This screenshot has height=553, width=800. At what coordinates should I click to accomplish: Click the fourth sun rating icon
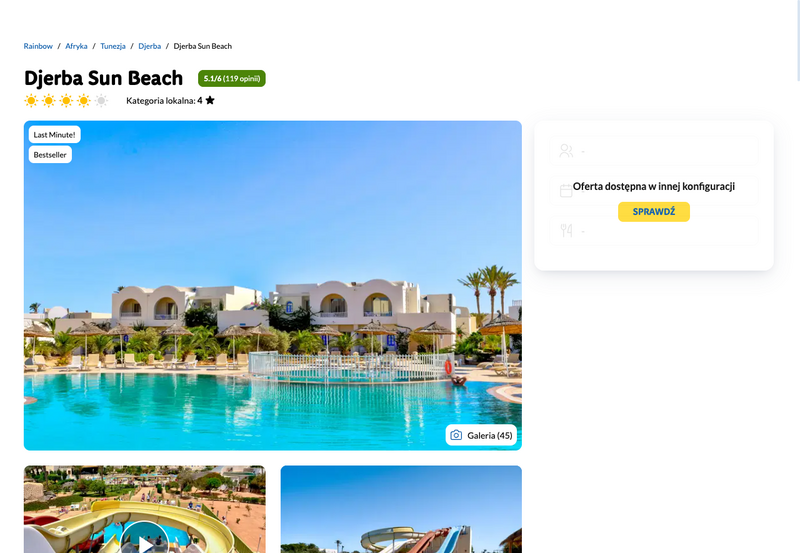click(x=84, y=100)
